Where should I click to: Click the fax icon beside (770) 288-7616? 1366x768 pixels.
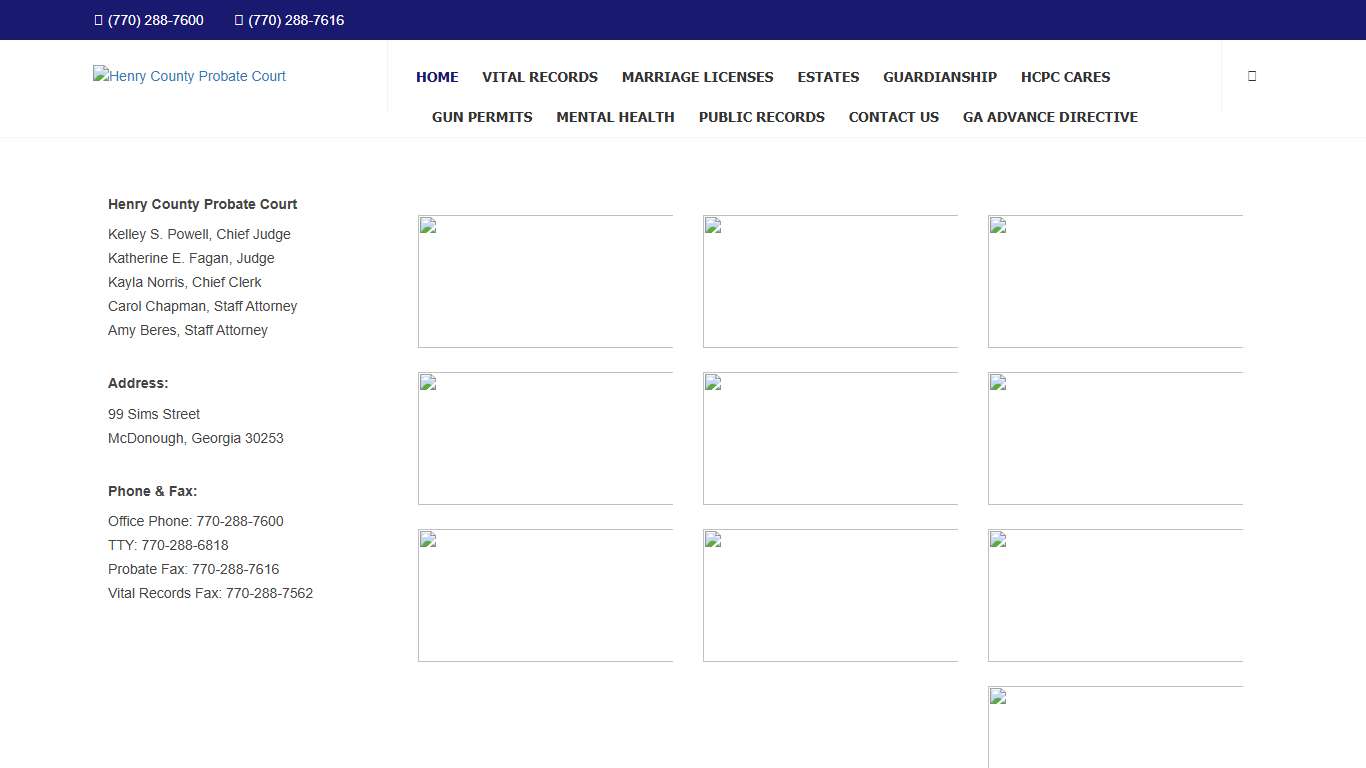coord(239,20)
